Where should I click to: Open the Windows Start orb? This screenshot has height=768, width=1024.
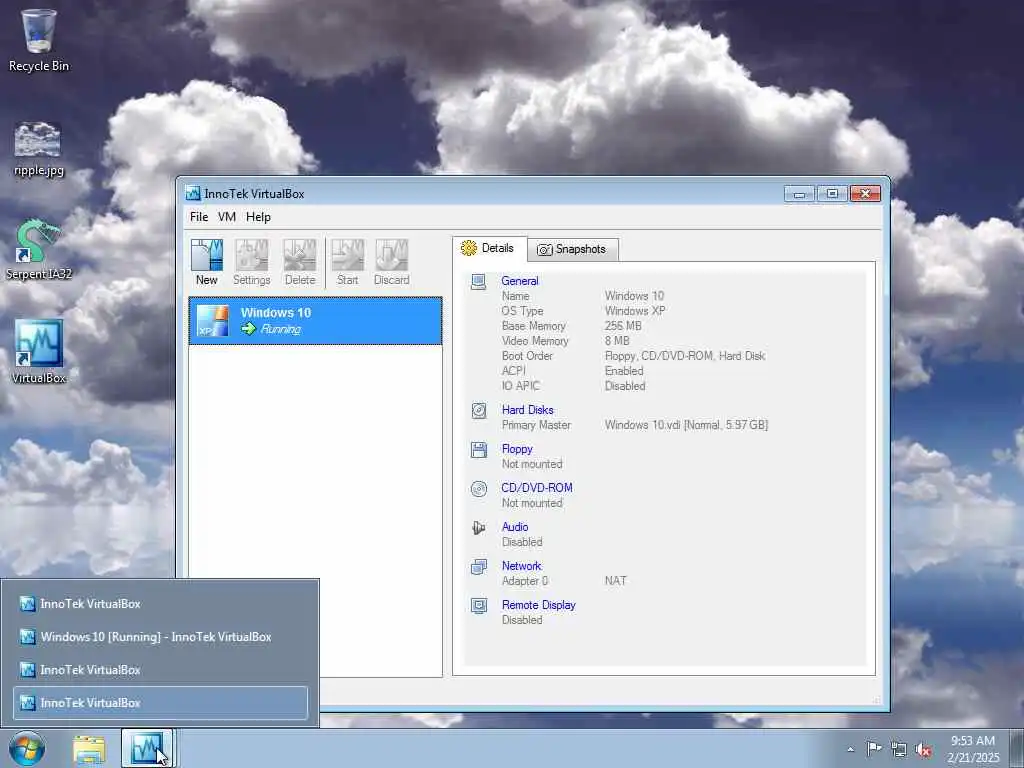pyautogui.click(x=27, y=748)
